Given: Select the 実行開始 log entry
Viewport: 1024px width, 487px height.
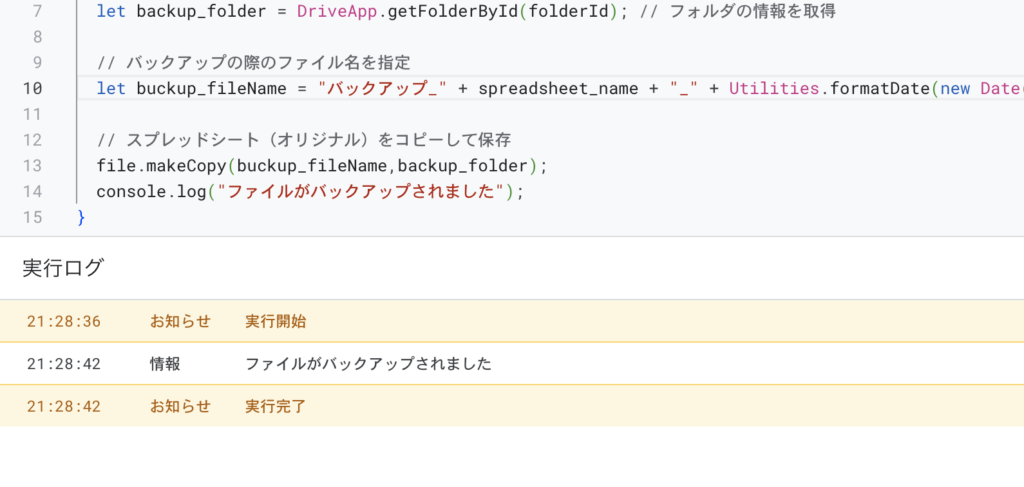Looking at the screenshot, I should pyautogui.click(x=276, y=321).
